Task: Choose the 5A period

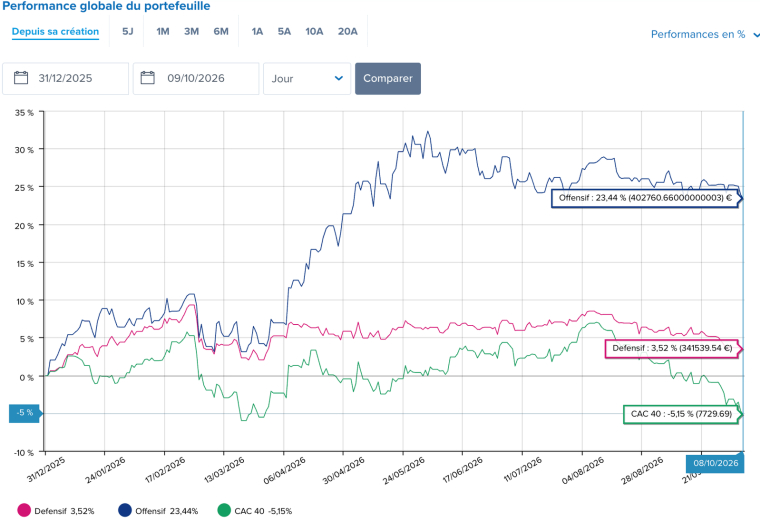Action: coord(285,32)
